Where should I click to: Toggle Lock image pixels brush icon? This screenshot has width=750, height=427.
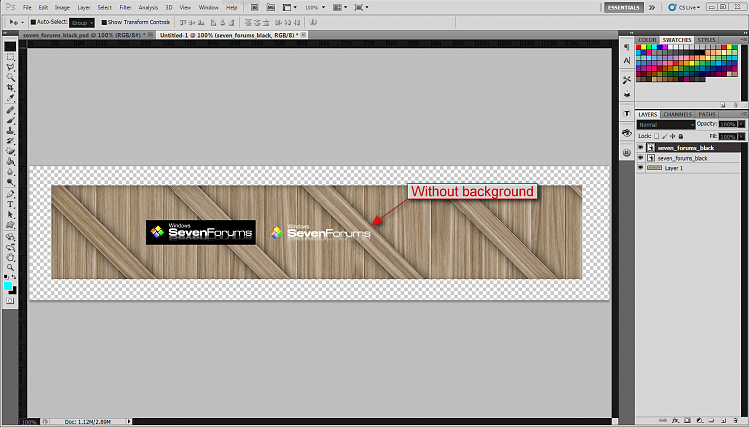click(665, 136)
